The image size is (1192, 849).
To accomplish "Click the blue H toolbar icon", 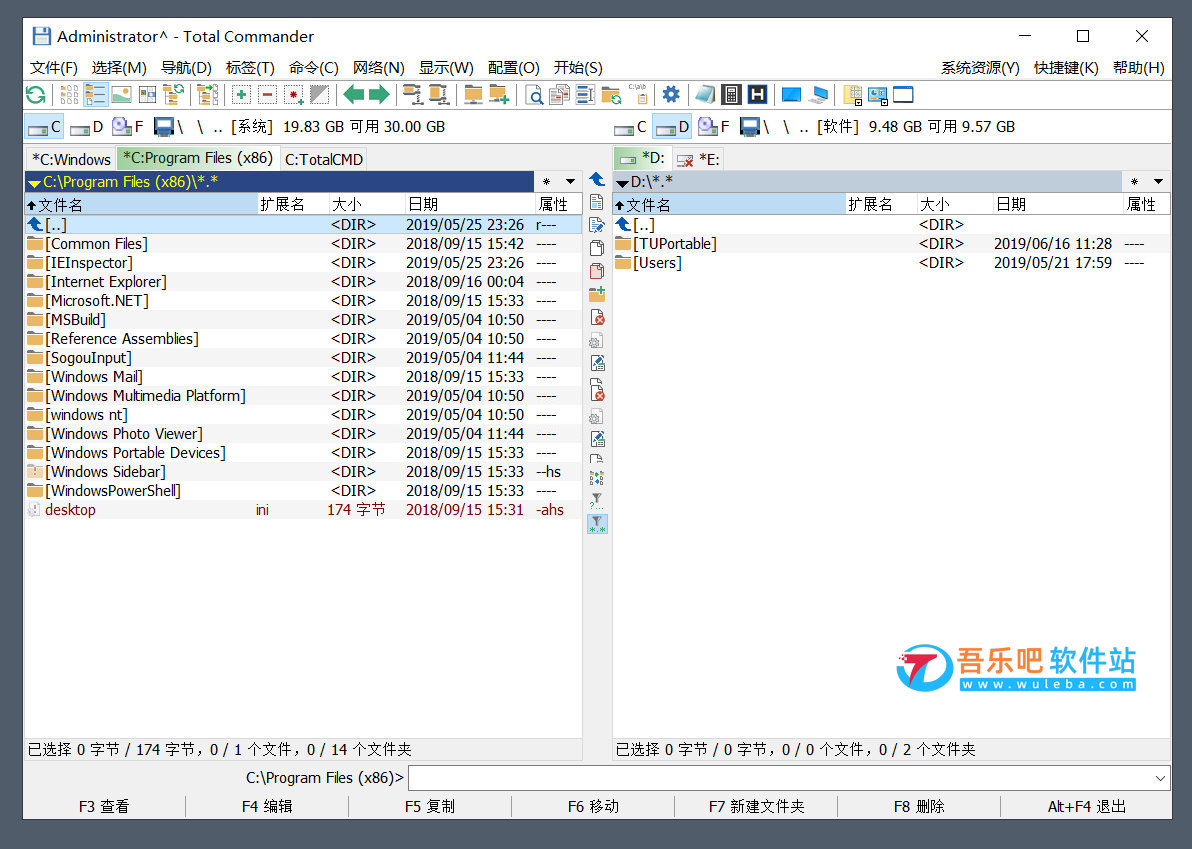I will pyautogui.click(x=757, y=95).
